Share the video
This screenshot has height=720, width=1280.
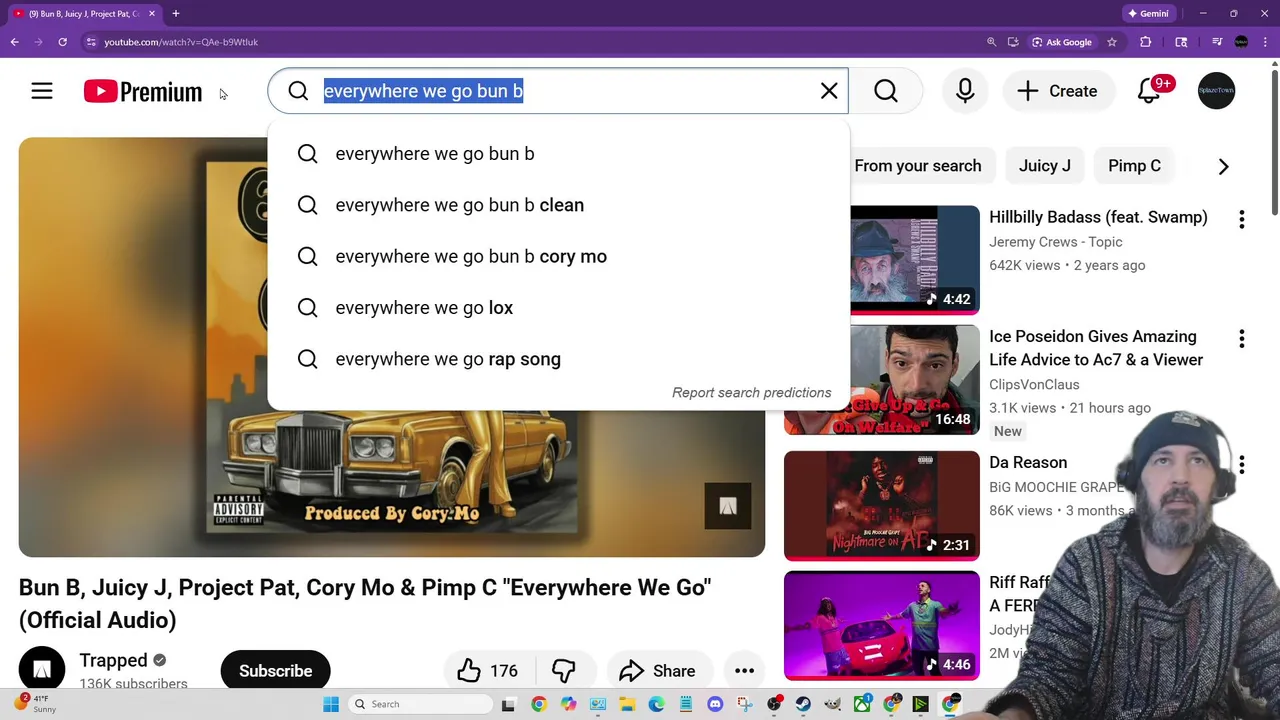click(657, 671)
